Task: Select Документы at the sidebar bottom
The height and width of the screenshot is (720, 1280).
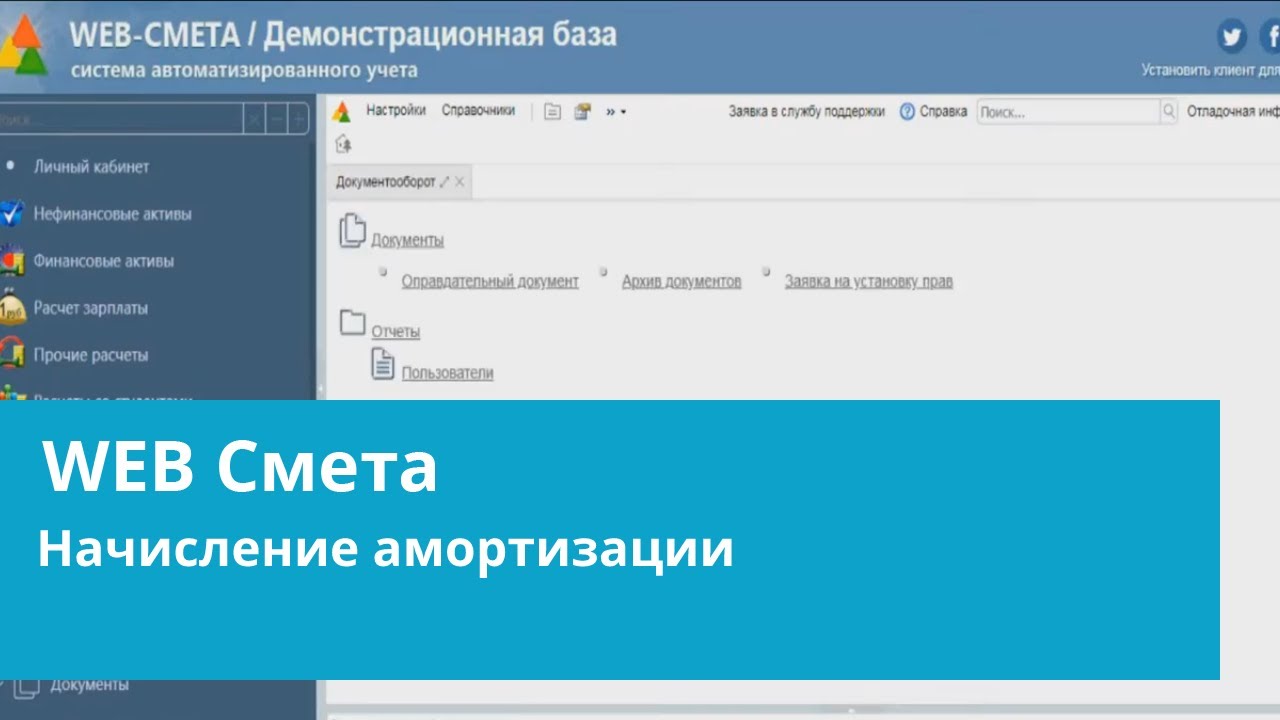Action: coord(89,686)
